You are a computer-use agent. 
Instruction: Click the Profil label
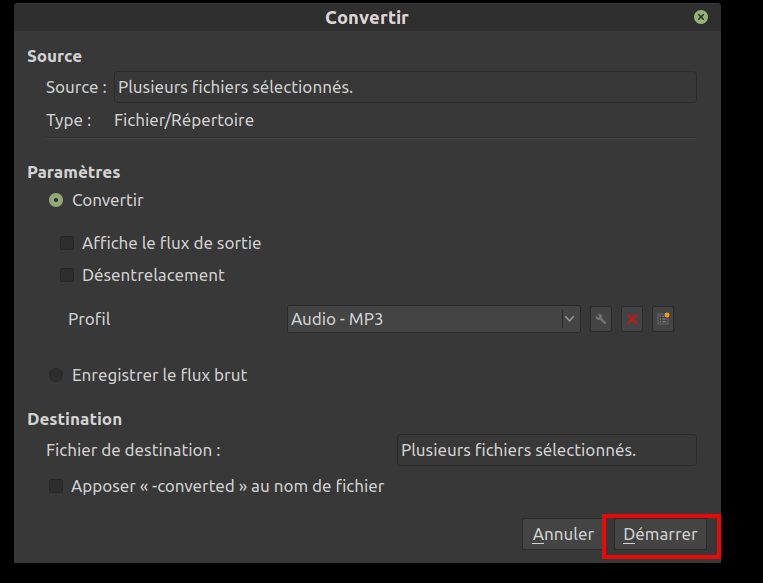click(x=89, y=319)
